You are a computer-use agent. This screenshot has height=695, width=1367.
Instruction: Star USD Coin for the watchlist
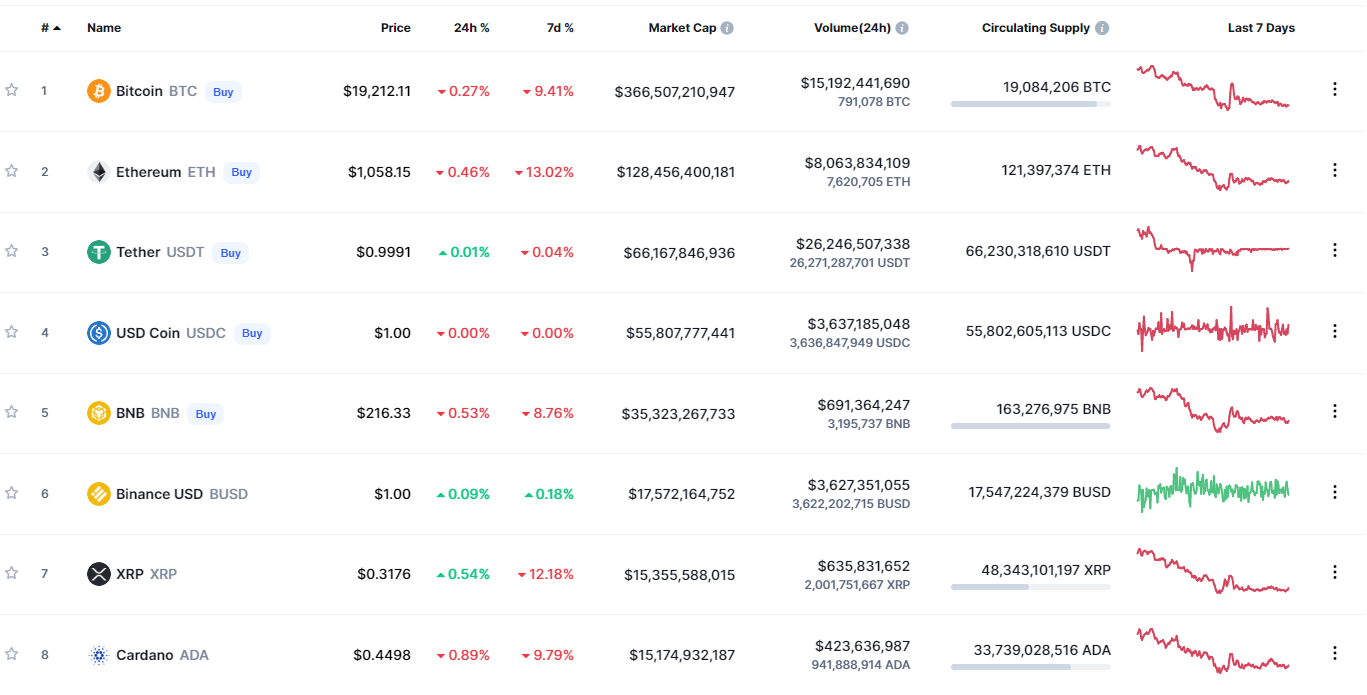click(x=12, y=331)
